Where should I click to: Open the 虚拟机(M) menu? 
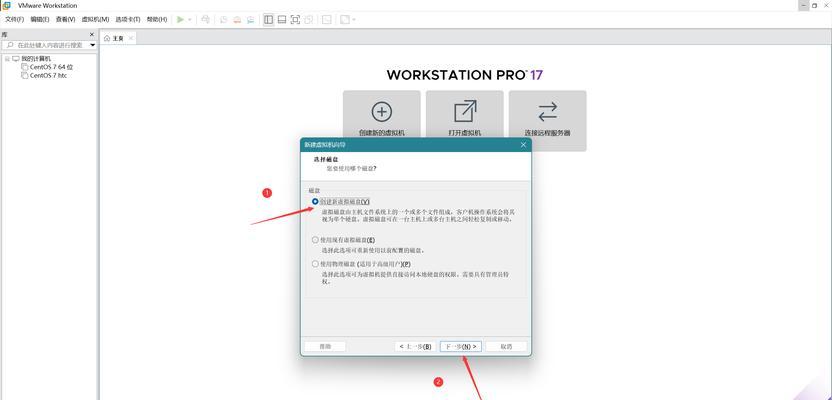95,20
